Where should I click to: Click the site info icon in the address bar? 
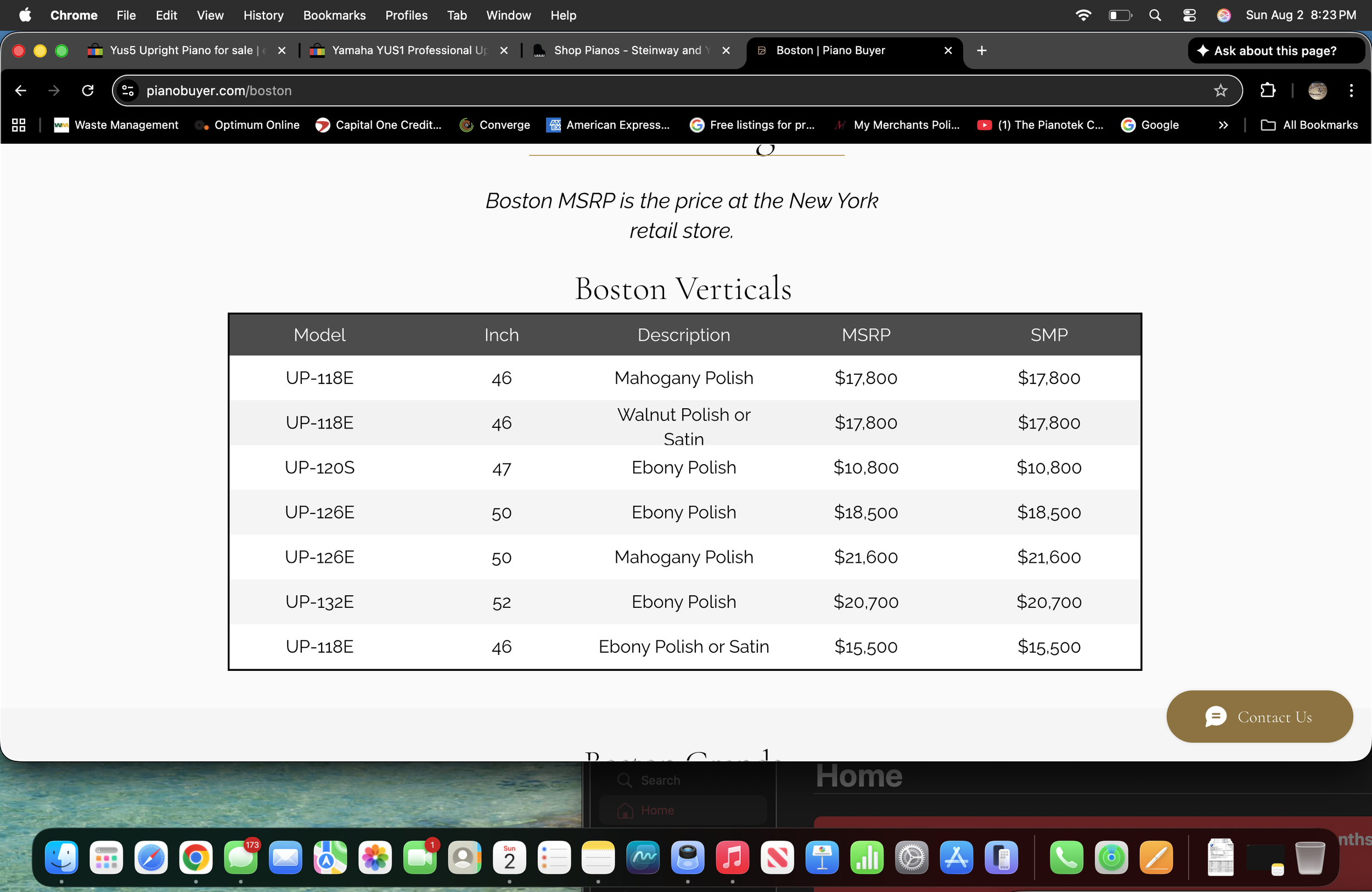(128, 91)
